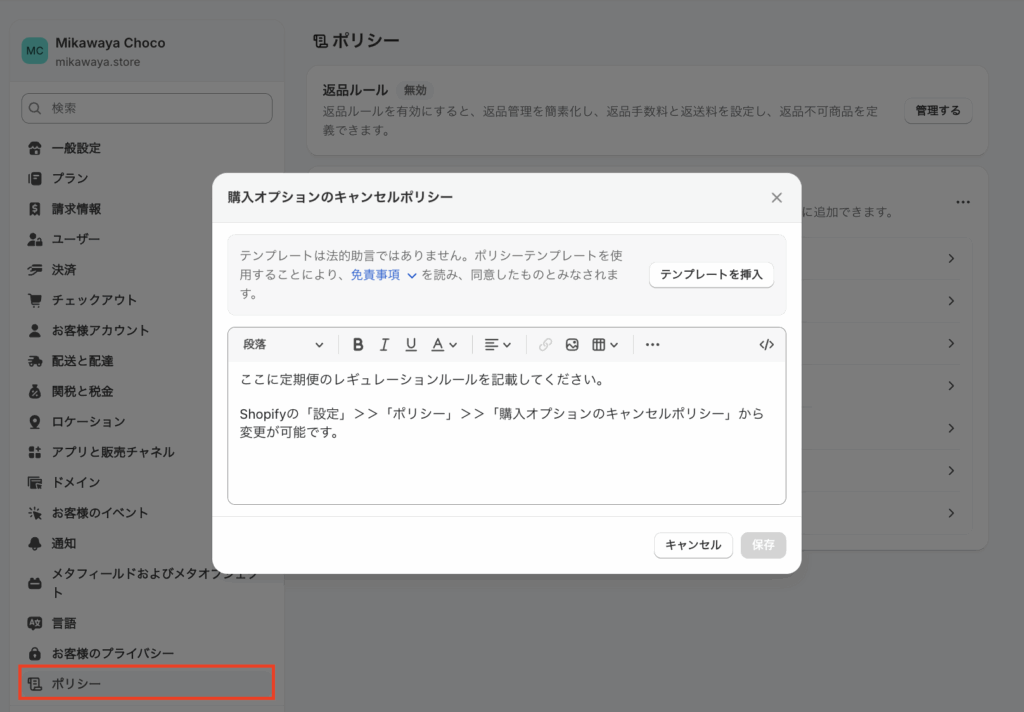Apply bold formatting in the editor

pos(358,344)
